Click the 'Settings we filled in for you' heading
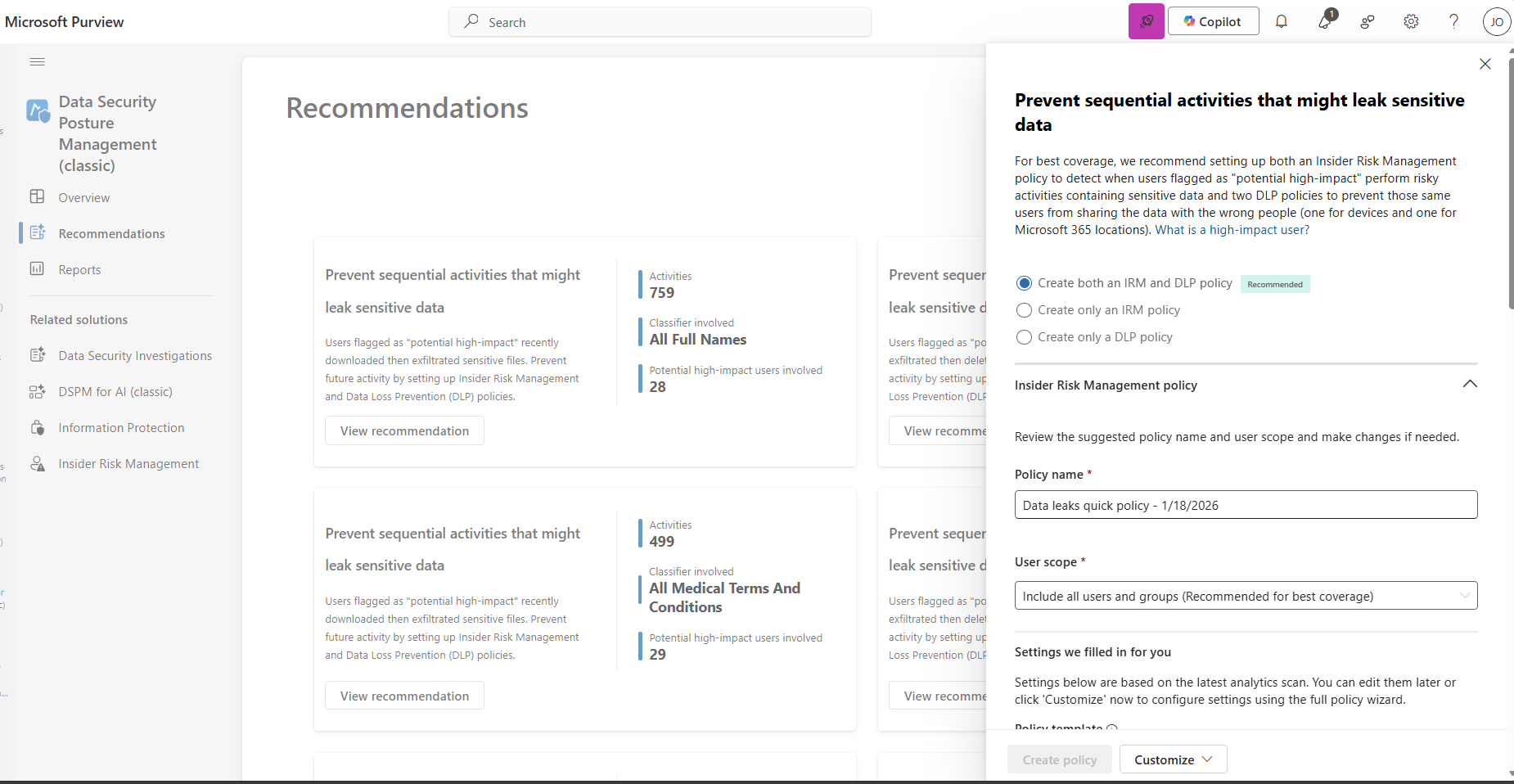This screenshot has height=784, width=1514. (x=1093, y=652)
